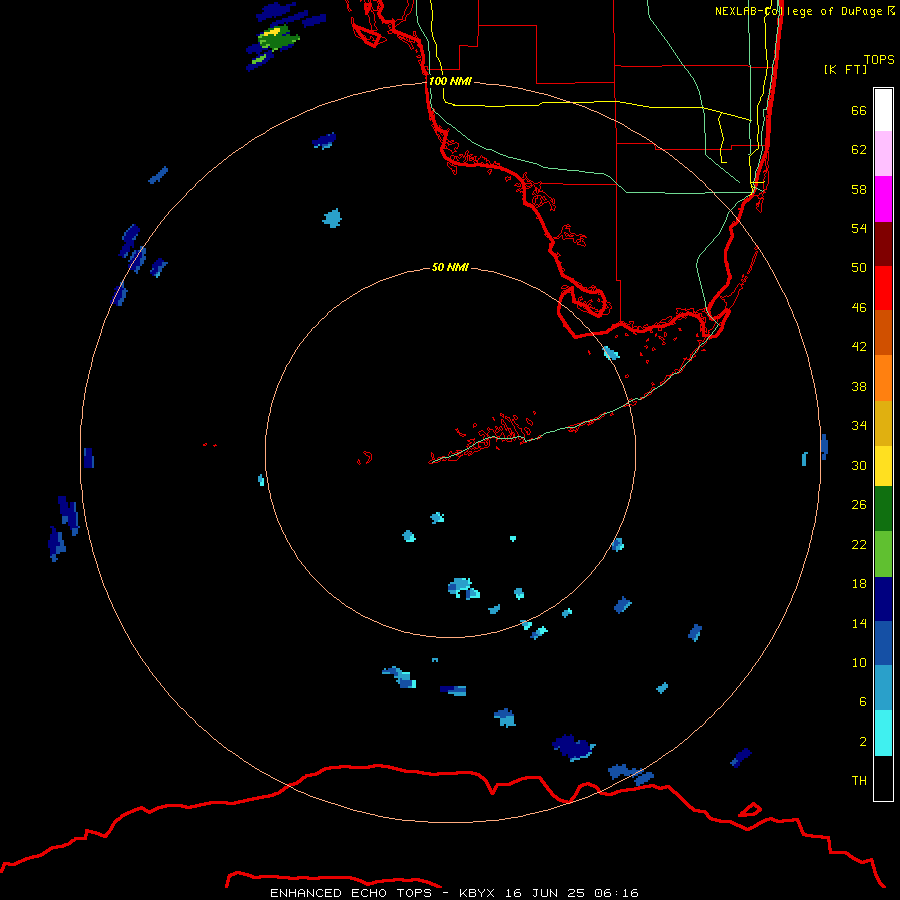This screenshot has height=900, width=900.
Task: Click the black TH threshold swatch
Action: click(x=883, y=778)
